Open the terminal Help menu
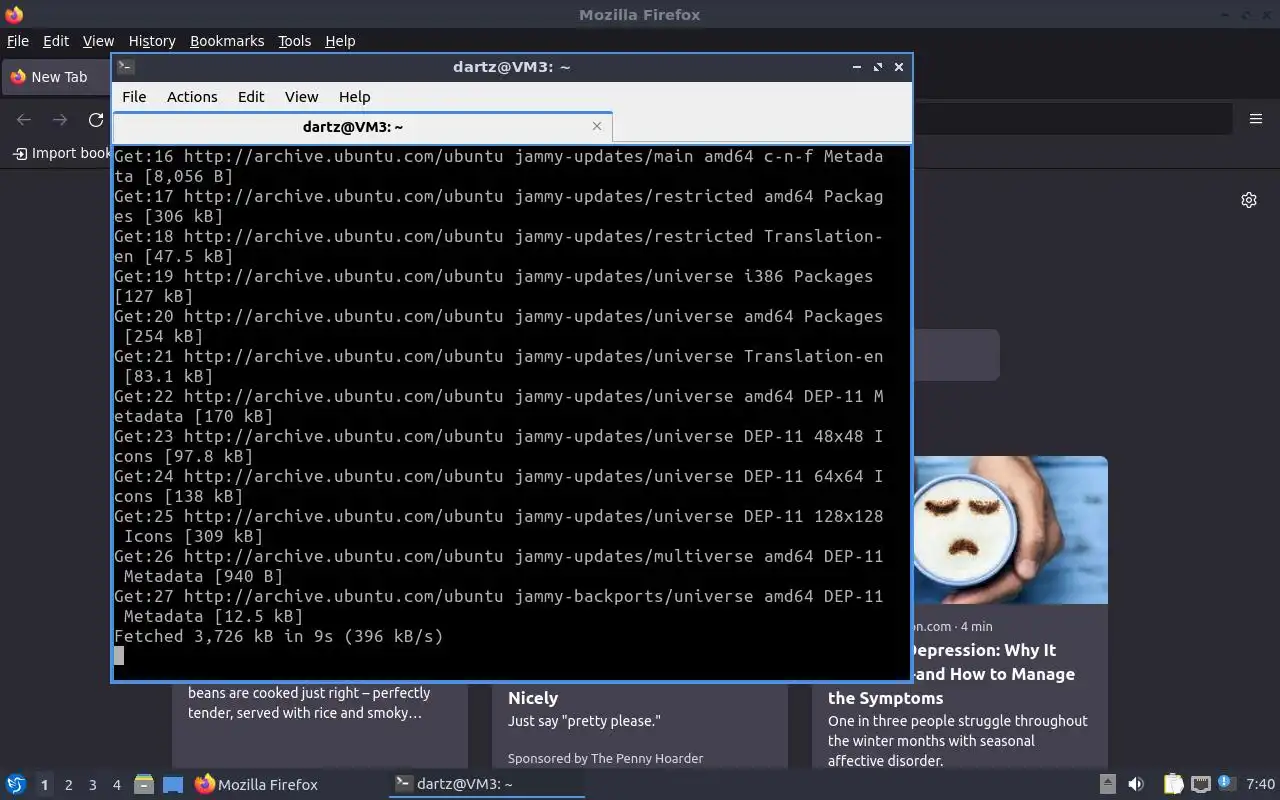The image size is (1280, 800). (354, 97)
